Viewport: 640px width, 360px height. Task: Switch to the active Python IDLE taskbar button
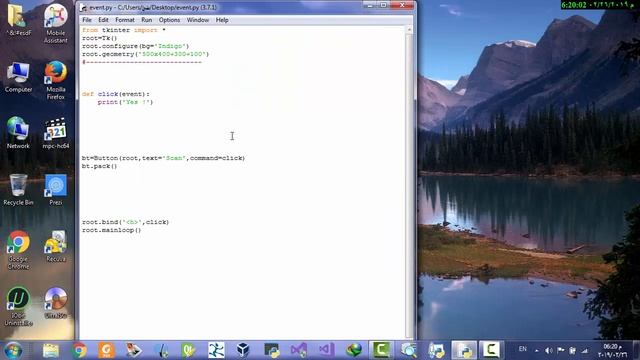point(464,350)
